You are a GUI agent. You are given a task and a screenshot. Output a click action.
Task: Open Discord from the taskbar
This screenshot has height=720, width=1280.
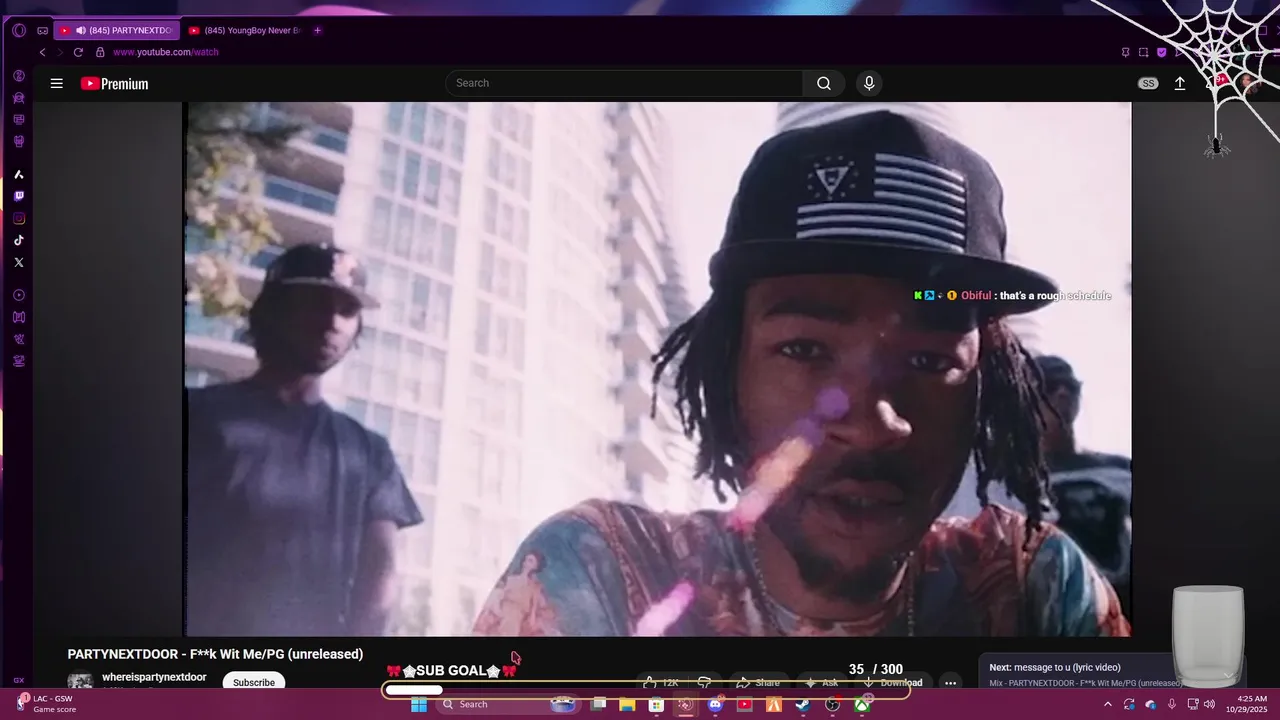tap(715, 704)
